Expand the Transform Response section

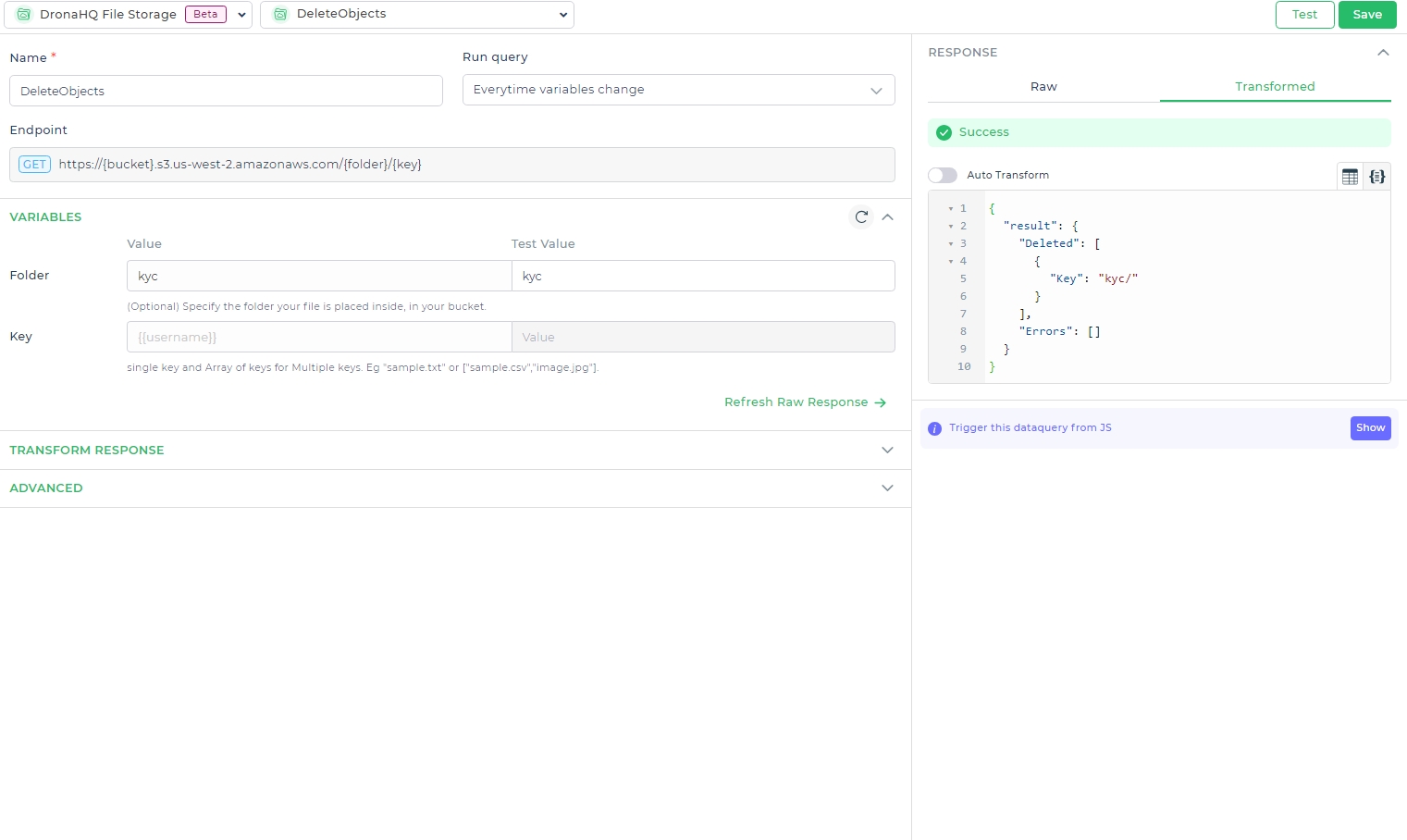[455, 451]
